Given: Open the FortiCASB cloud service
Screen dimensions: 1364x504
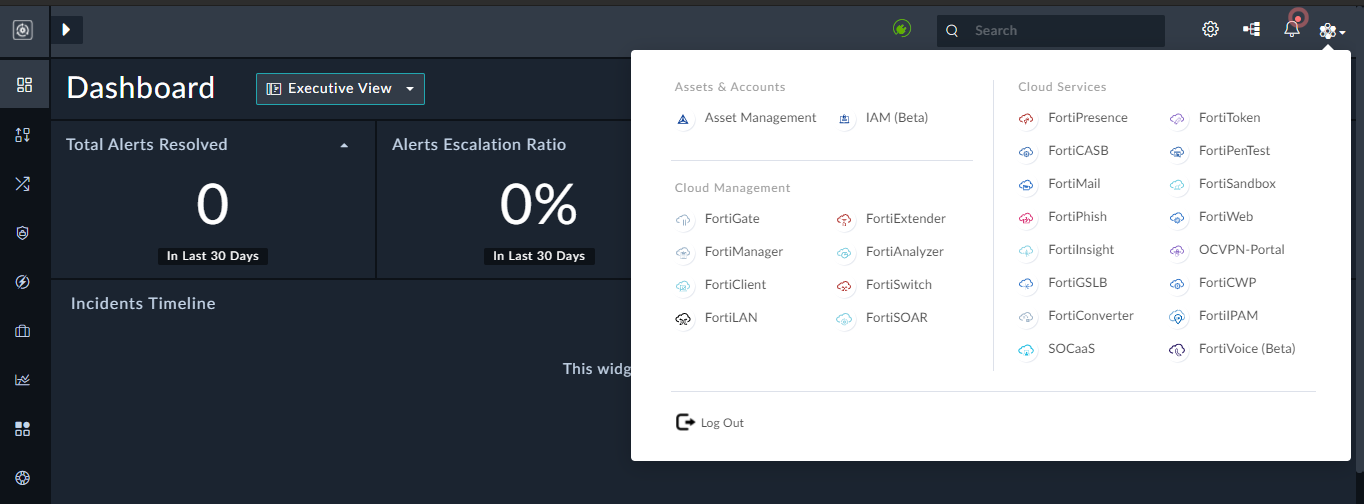Looking at the screenshot, I should pyautogui.click(x=1078, y=151).
